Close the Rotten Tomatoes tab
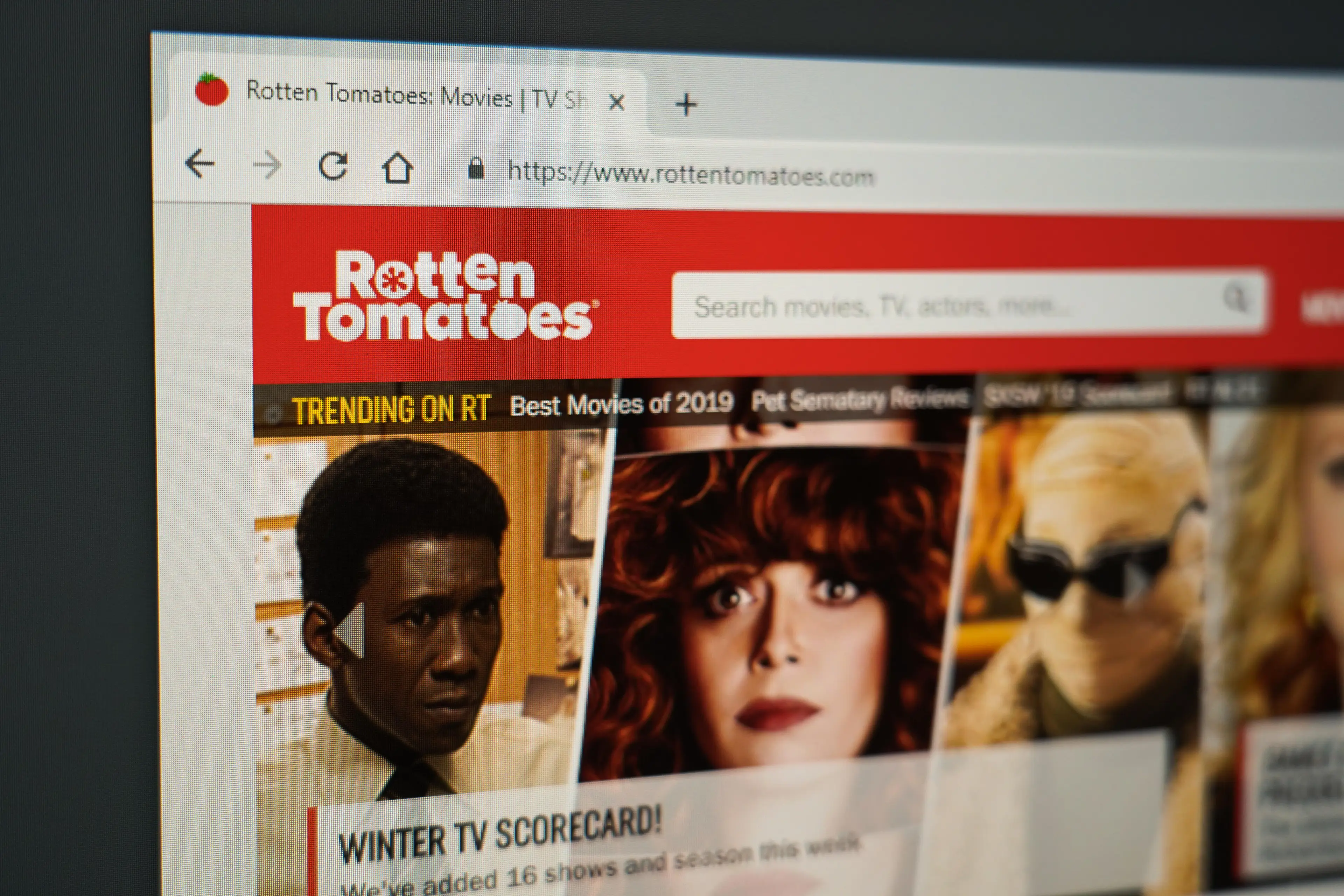The height and width of the screenshot is (896, 1344). [x=617, y=102]
